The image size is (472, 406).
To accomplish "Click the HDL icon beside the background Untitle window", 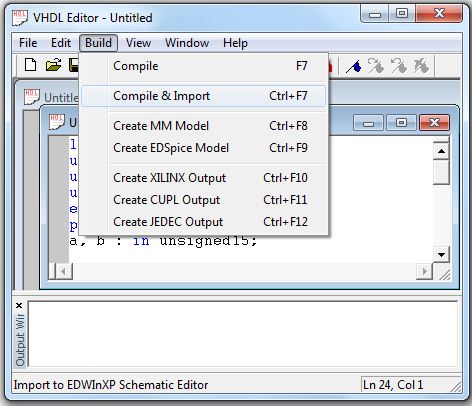I will (x=32, y=97).
